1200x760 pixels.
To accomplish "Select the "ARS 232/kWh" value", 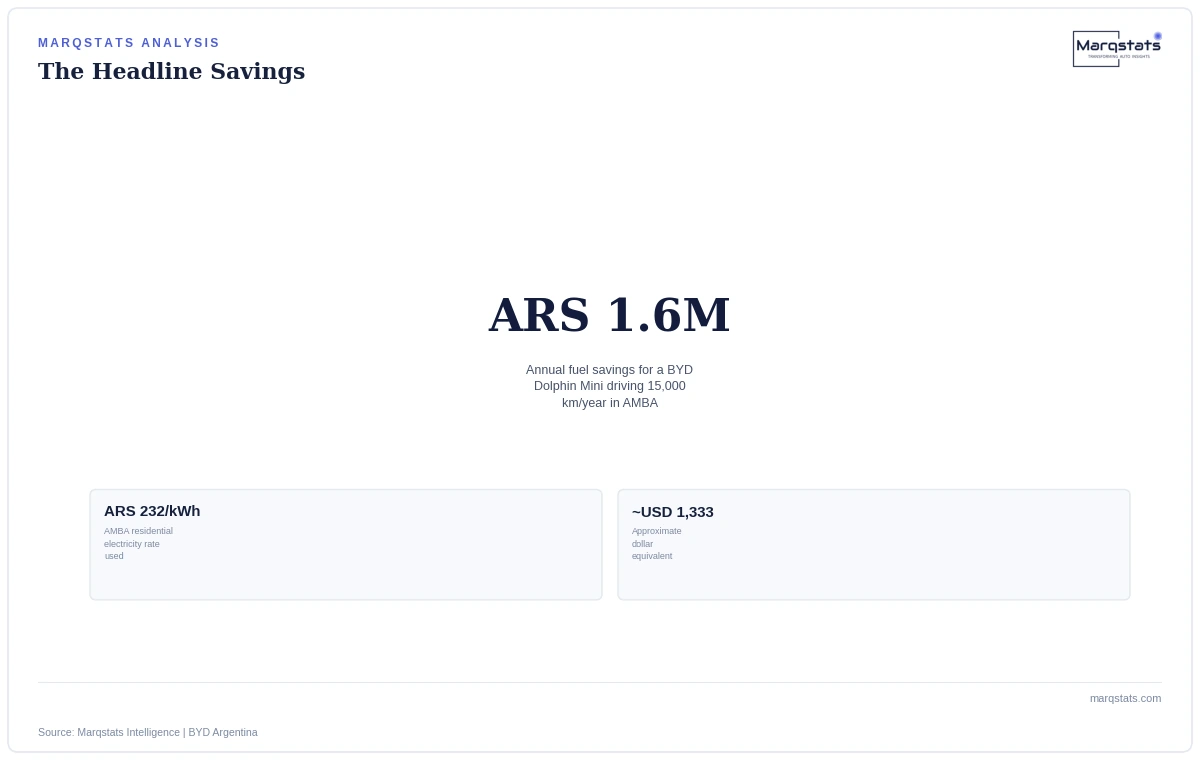I will 152,511.
